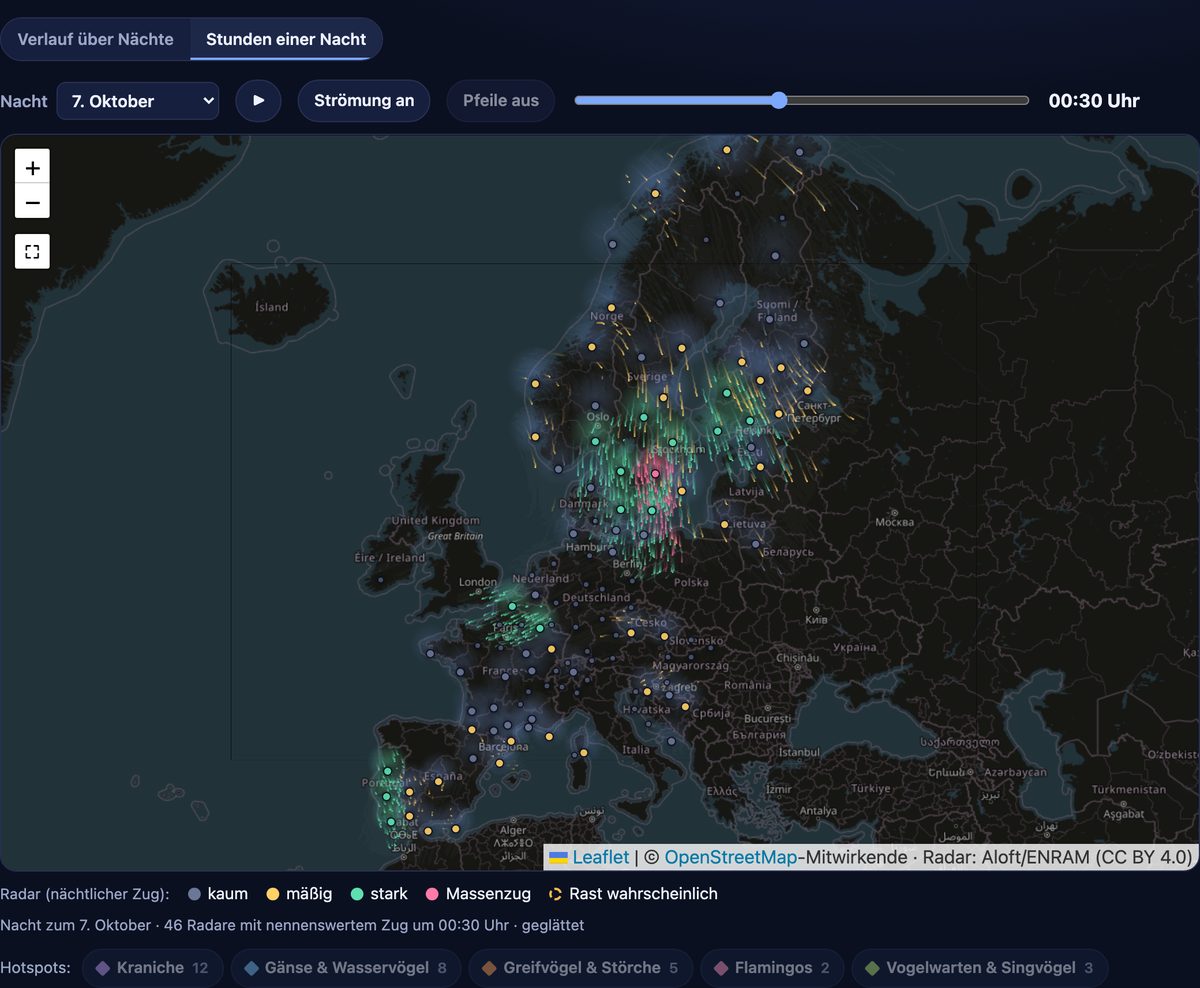Click the pink Massenzug radar dot near Stockholm
Image resolution: width=1200 pixels, height=988 pixels.
click(x=655, y=474)
